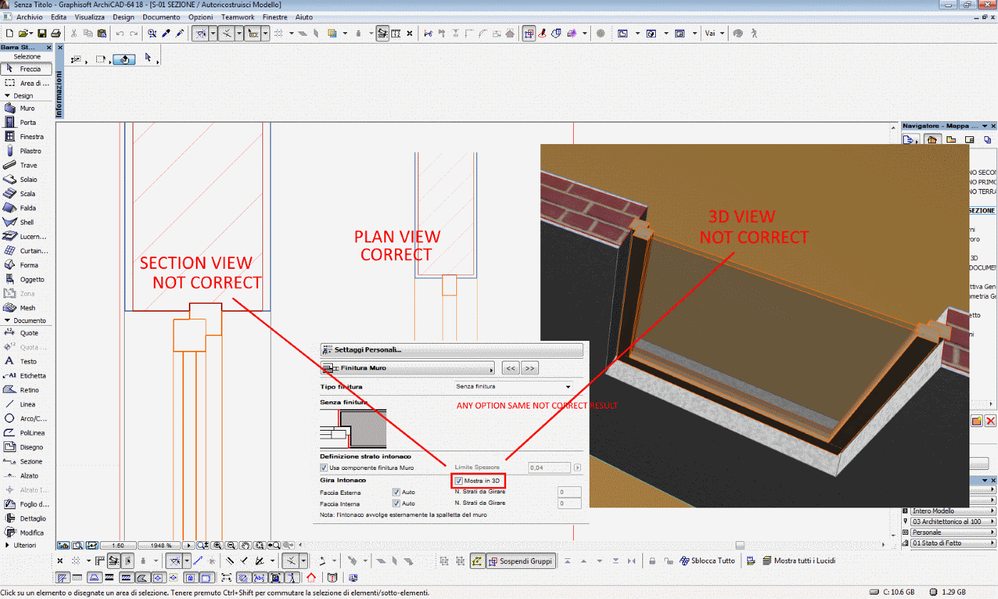Toggle the Mostra in 3D checkbox
998x599 pixels.
tap(458, 481)
